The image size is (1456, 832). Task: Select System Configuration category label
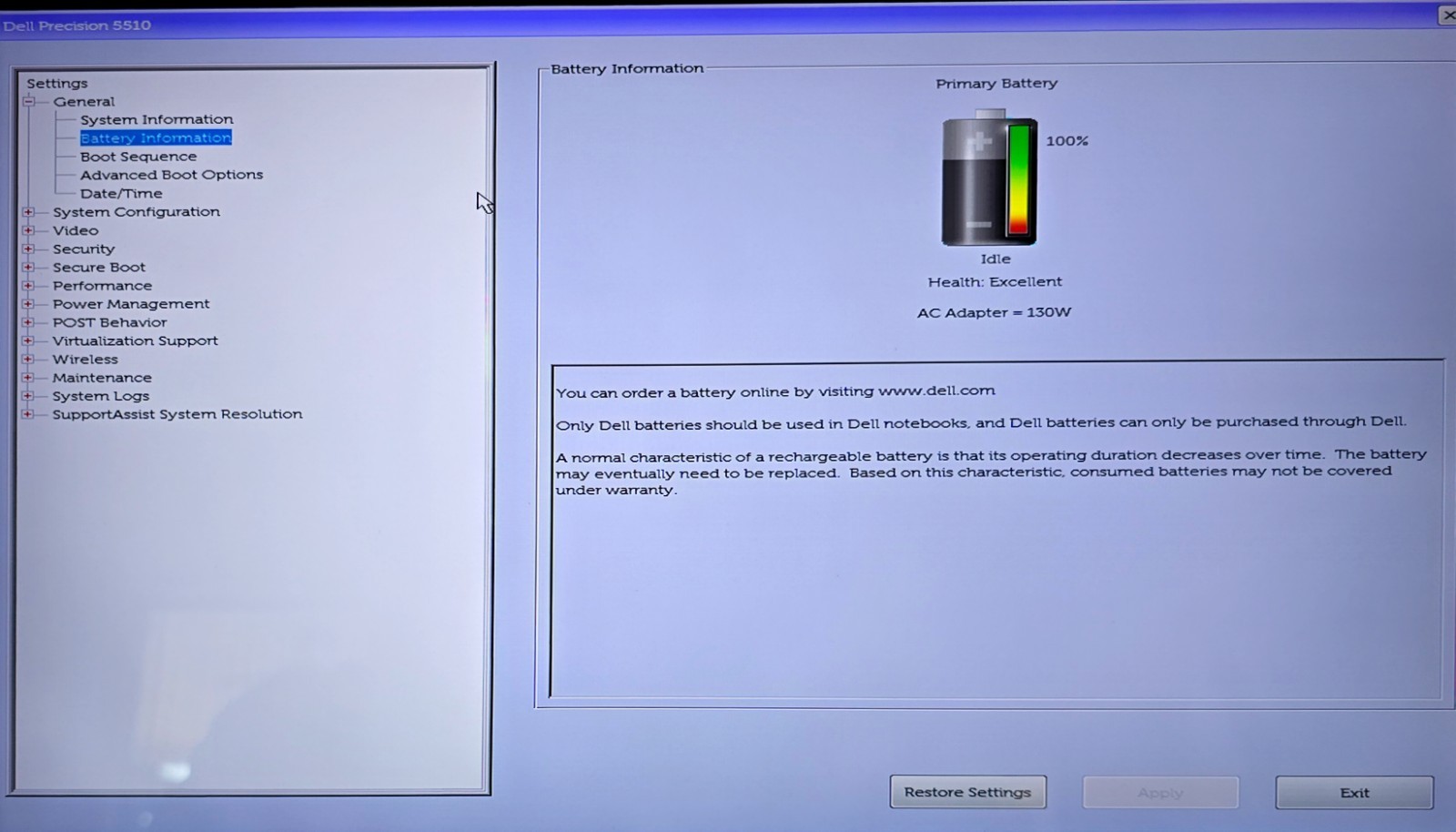[x=136, y=212]
